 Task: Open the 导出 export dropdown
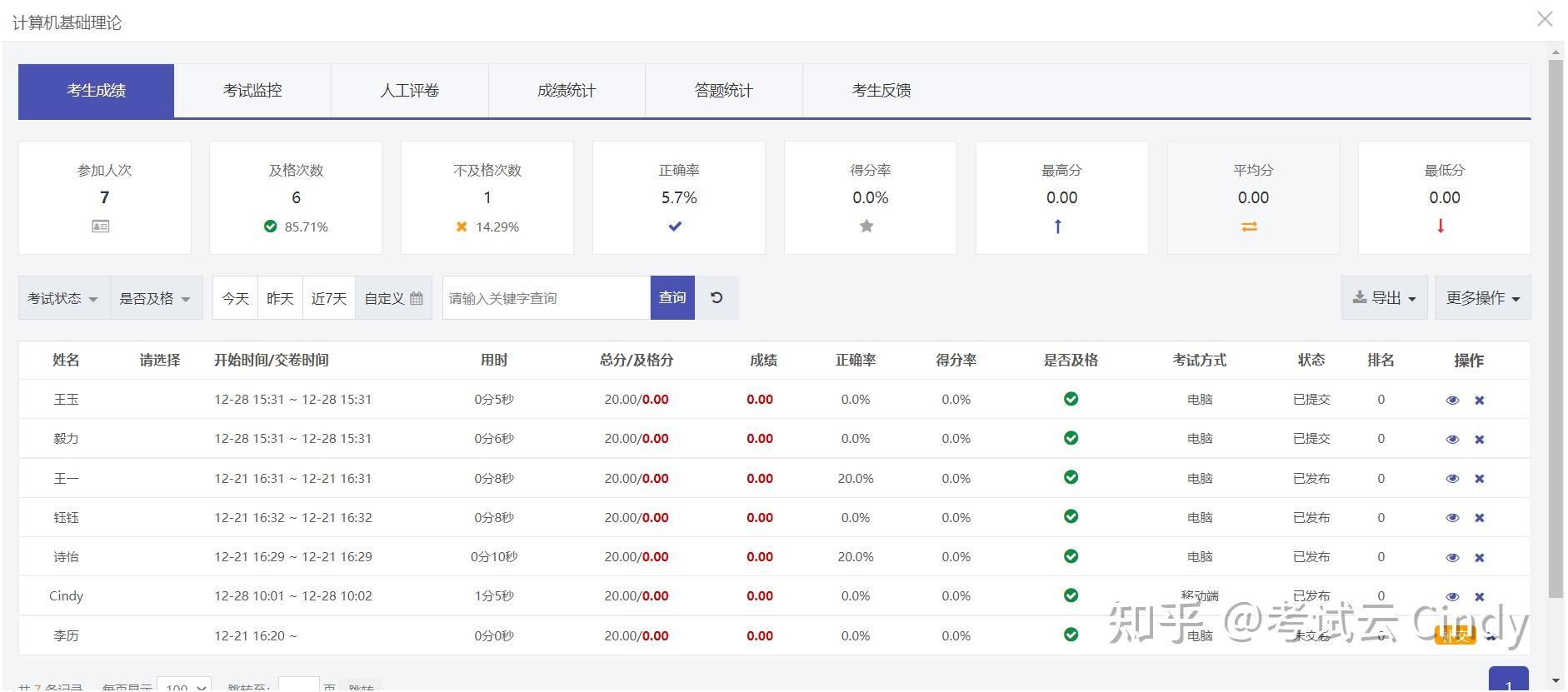coord(1384,298)
